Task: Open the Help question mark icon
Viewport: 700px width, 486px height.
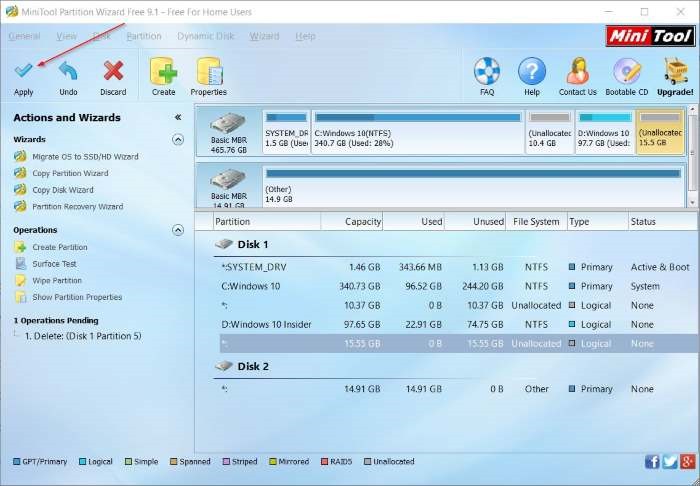Action: (532, 71)
